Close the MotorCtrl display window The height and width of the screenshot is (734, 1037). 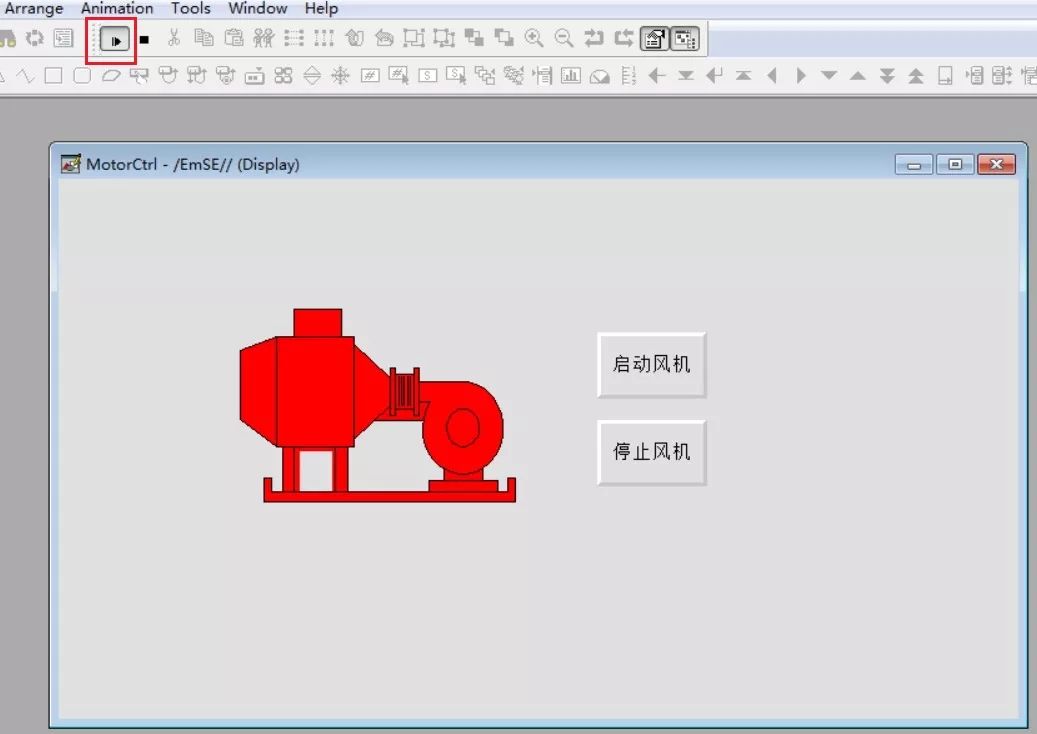[997, 164]
